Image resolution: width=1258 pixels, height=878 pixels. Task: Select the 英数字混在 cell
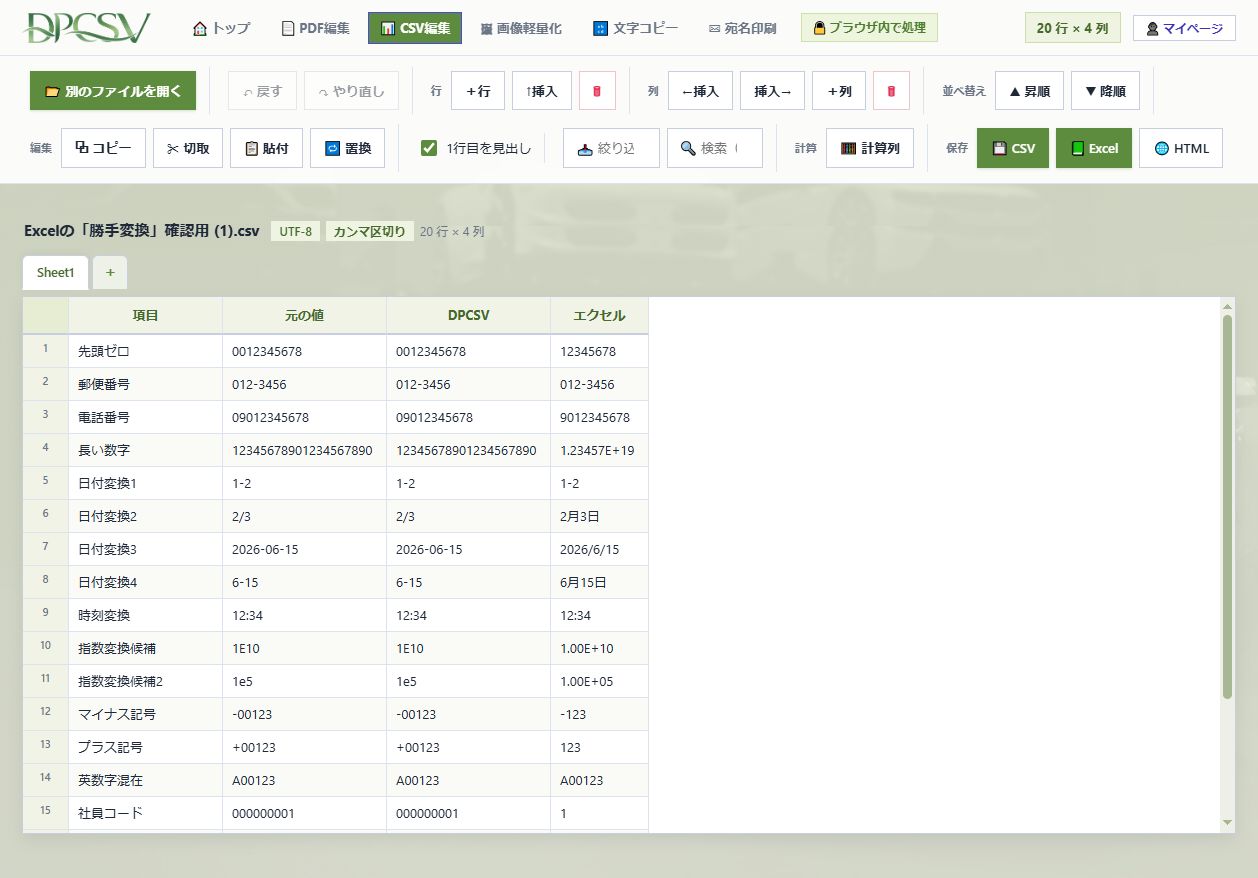(146, 780)
